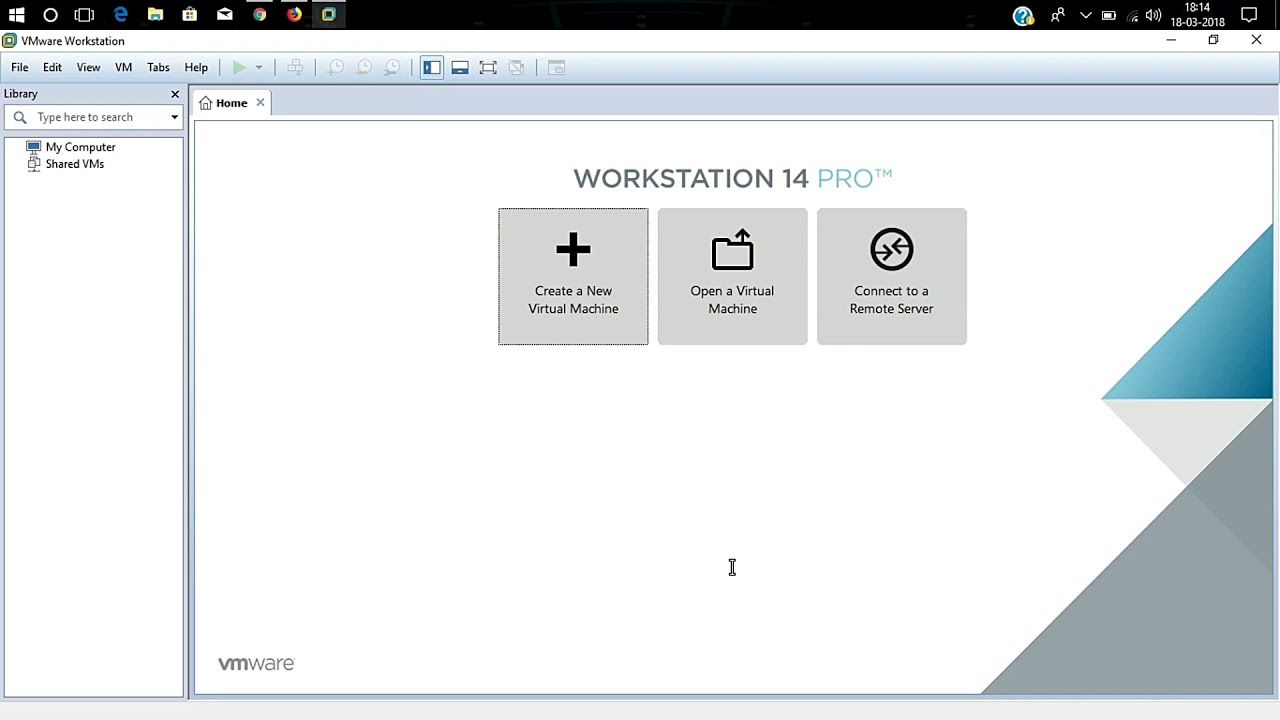Click the Cortana search circle icon
Screen dimensions: 1280x720
(x=50, y=15)
